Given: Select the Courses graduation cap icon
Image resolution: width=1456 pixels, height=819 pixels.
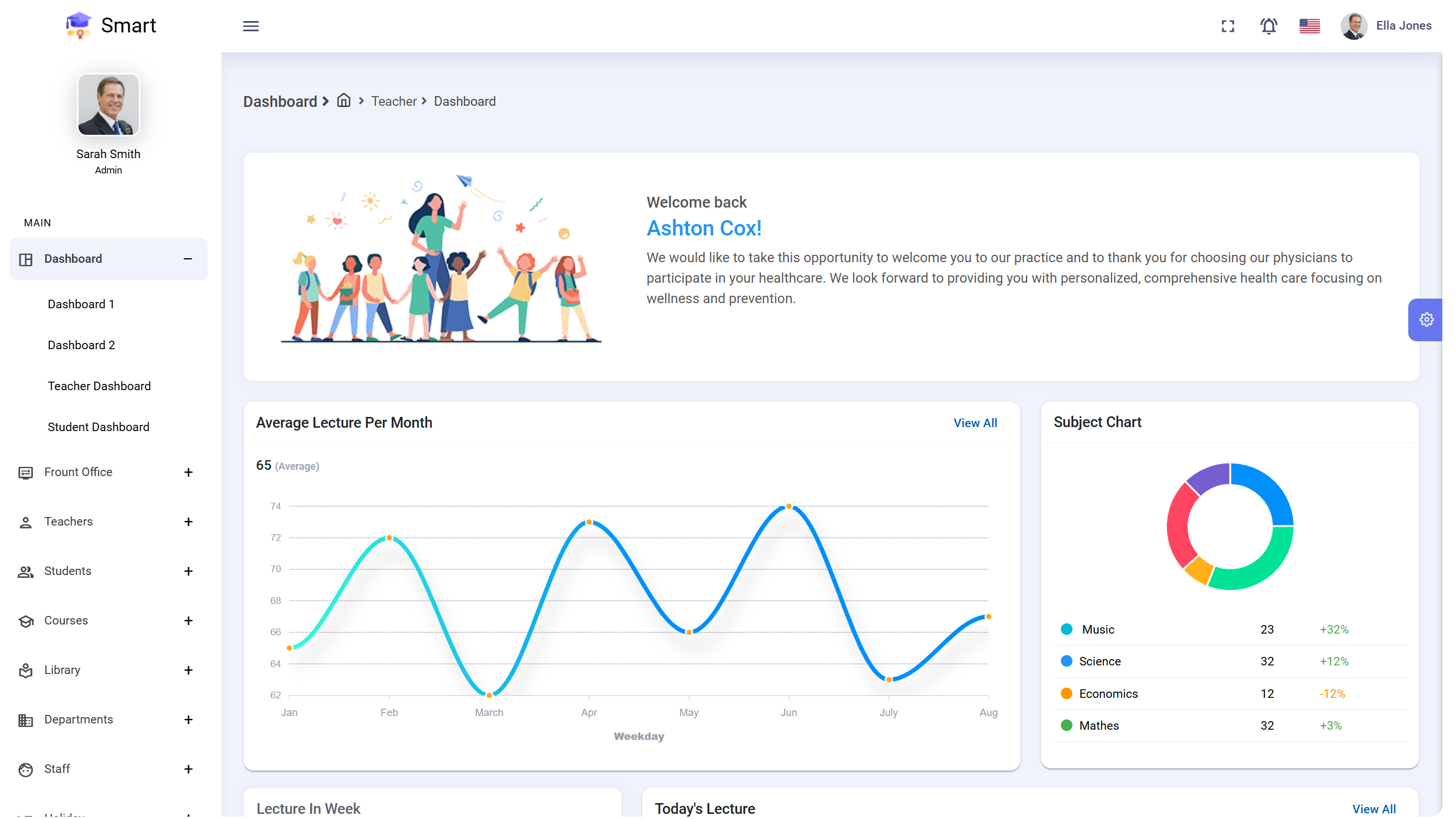Looking at the screenshot, I should [x=26, y=621].
